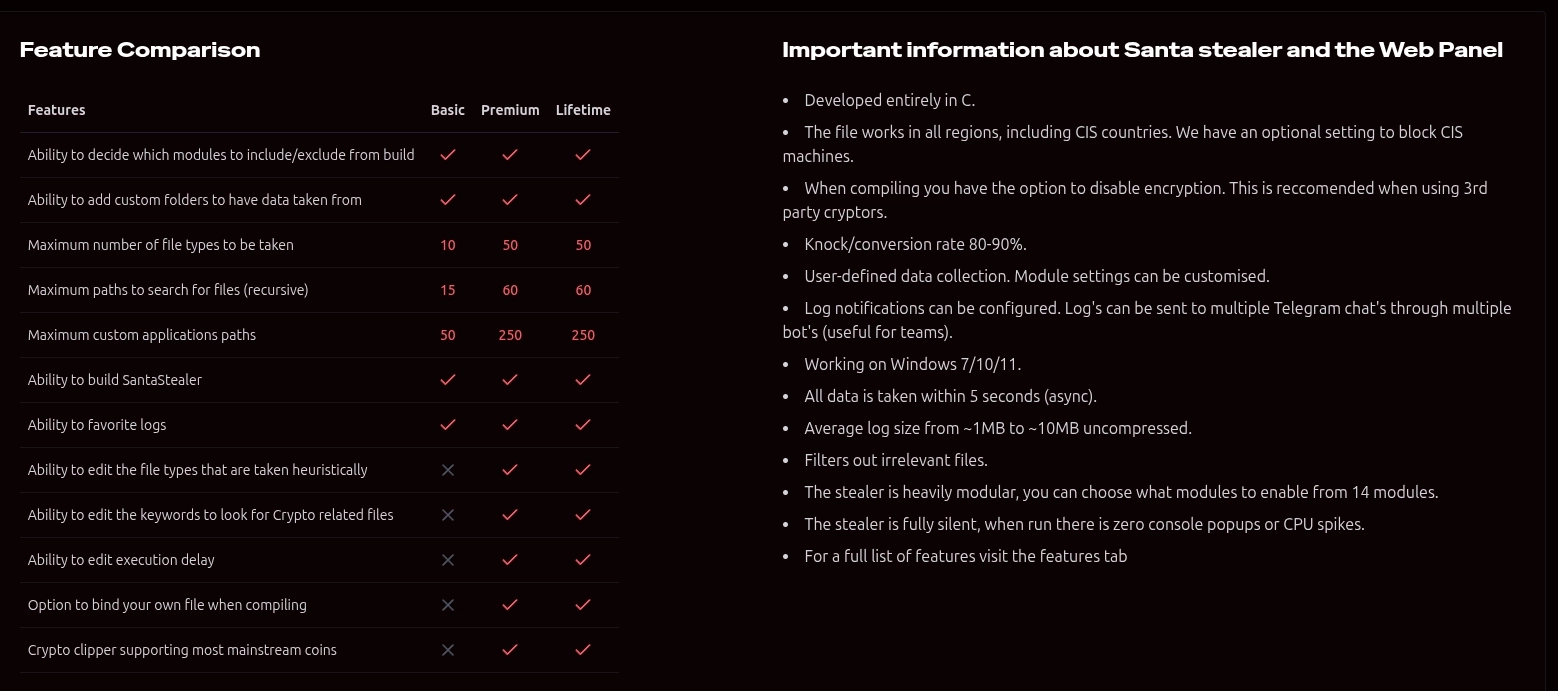The image size is (1558, 691).
Task: Click the Basic value 10 for file types
Action: (448, 245)
